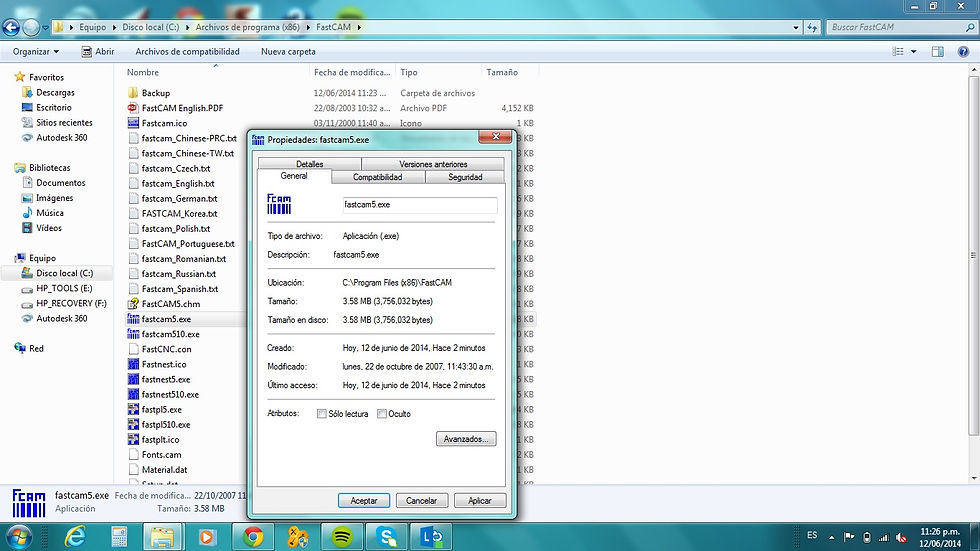Viewport: 980px width, 551px height.
Task: Open the view options dropdown arrow
Action: (913, 52)
